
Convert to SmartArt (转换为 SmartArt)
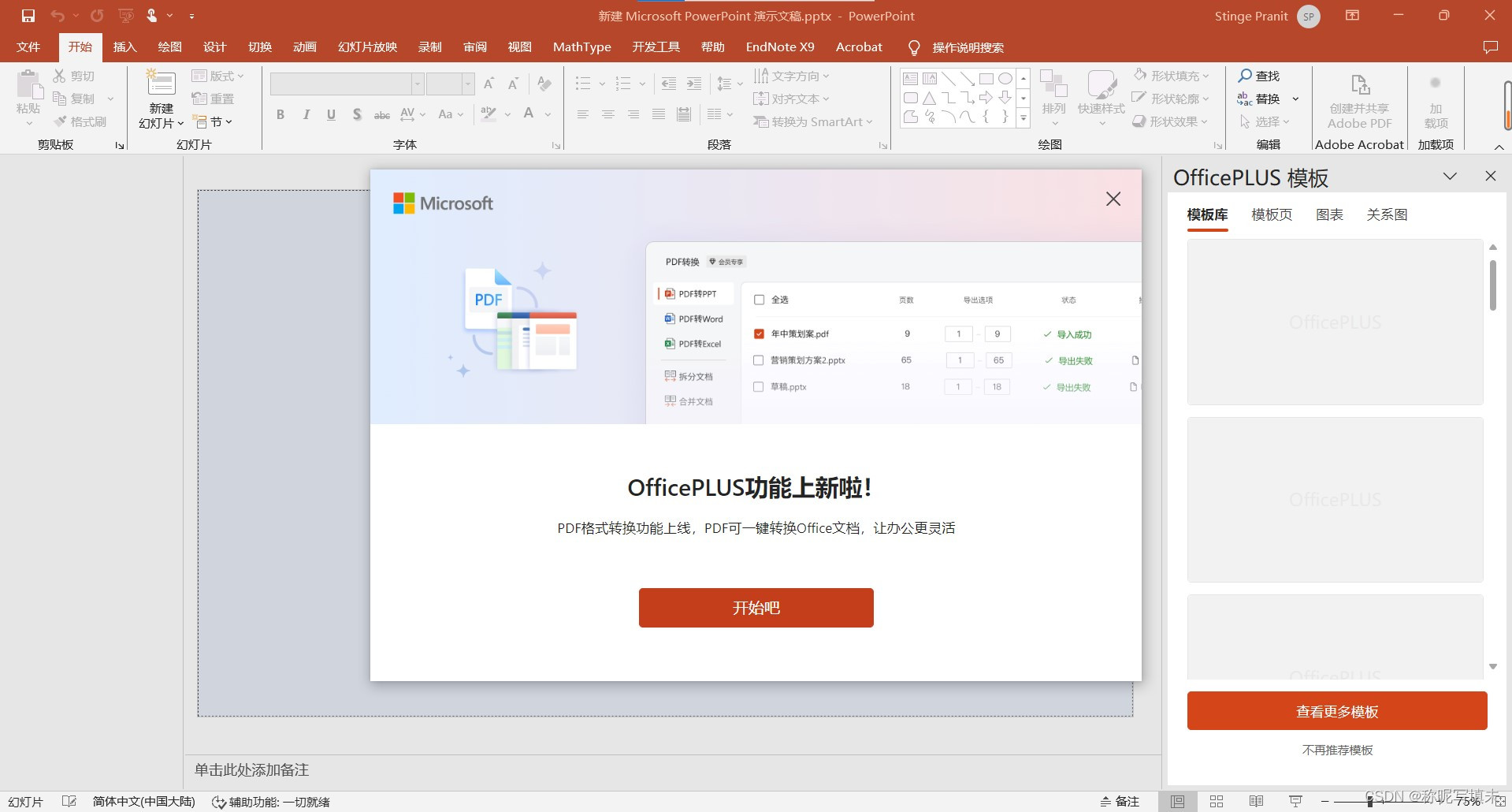point(813,121)
